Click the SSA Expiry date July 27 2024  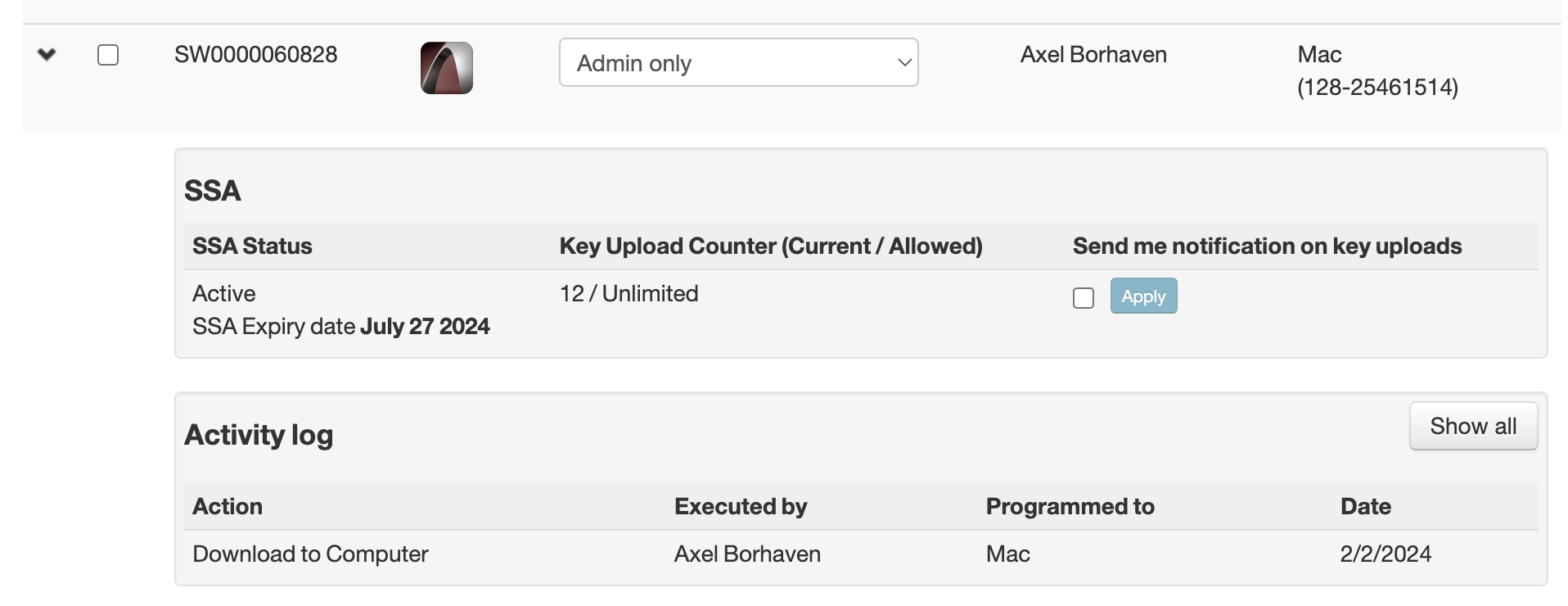coord(341,327)
